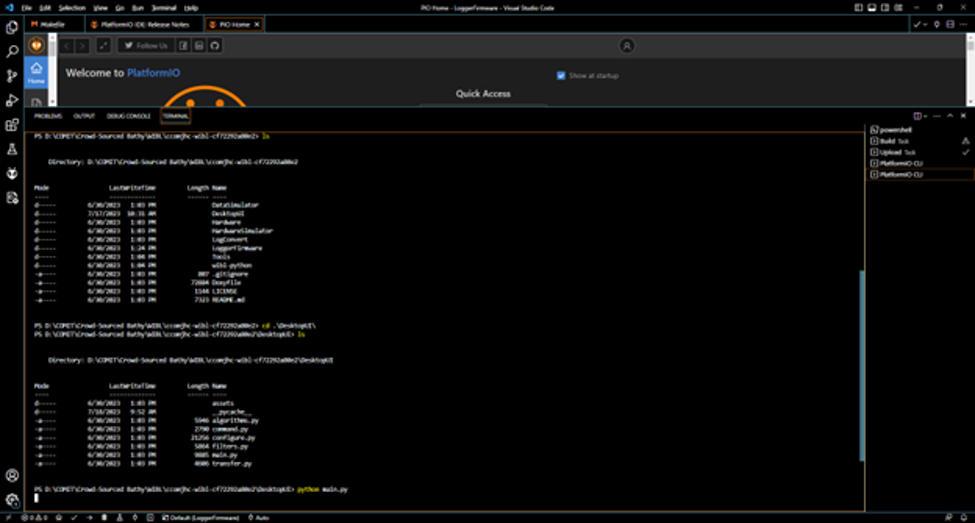The width and height of the screenshot is (975, 523).
Task: Click PlatformIO Build checkmark in status bar
Action: [x=74, y=517]
